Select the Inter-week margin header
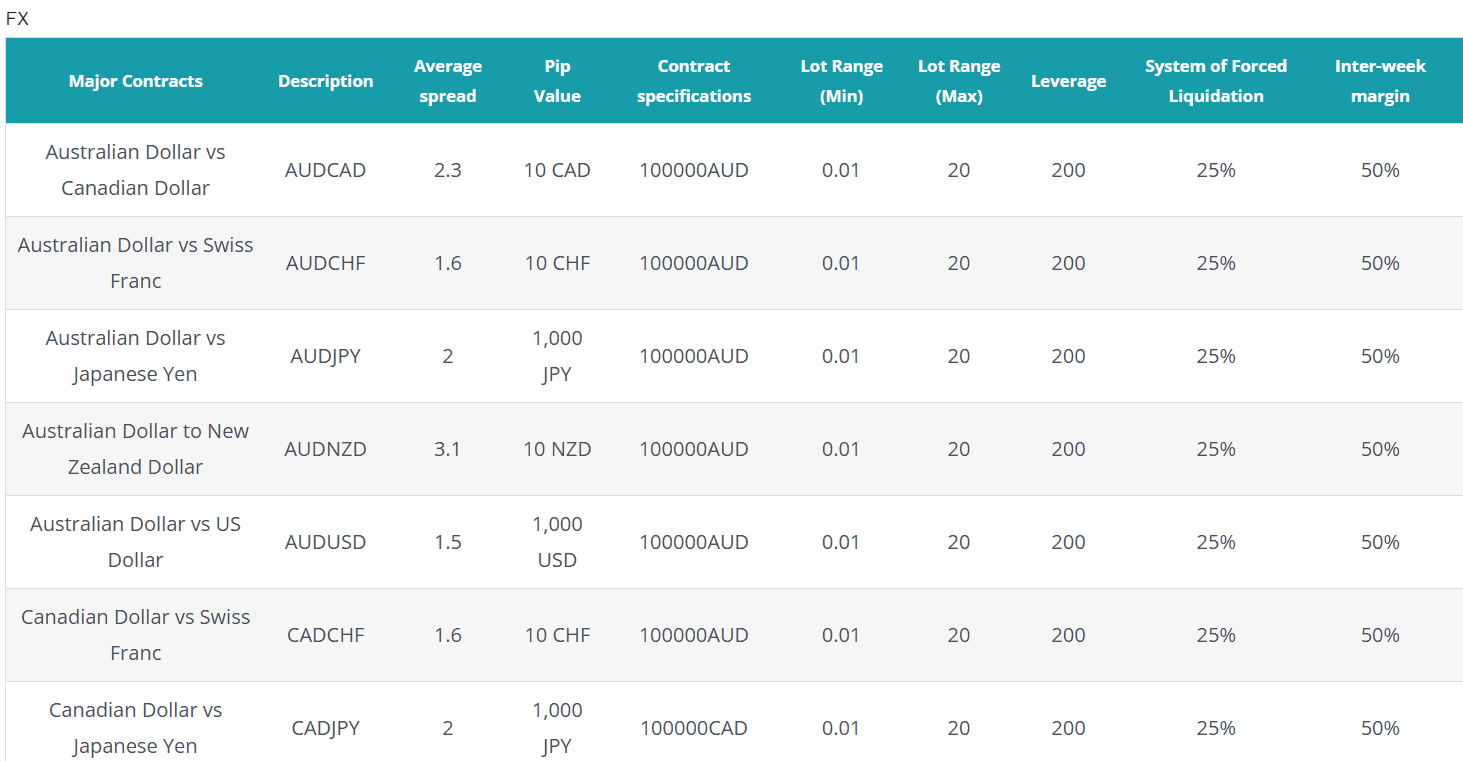Image resolution: width=1463 pixels, height=761 pixels. 1379,81
